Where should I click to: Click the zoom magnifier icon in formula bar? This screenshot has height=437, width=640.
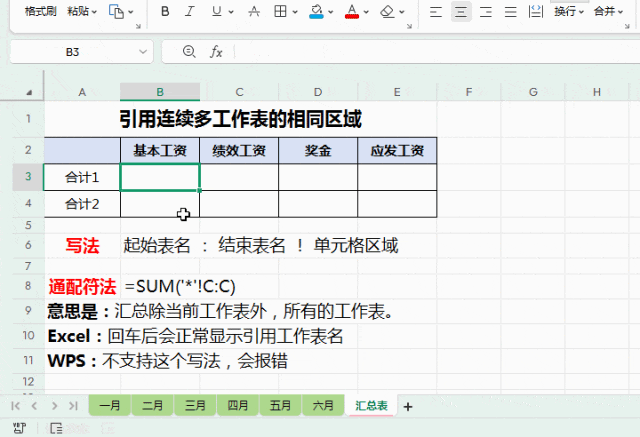(x=189, y=51)
